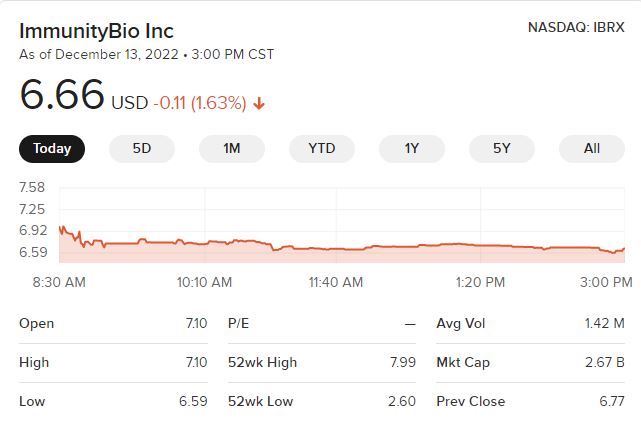
Task: Click the Prev Close value 6.77
Action: click(x=609, y=401)
